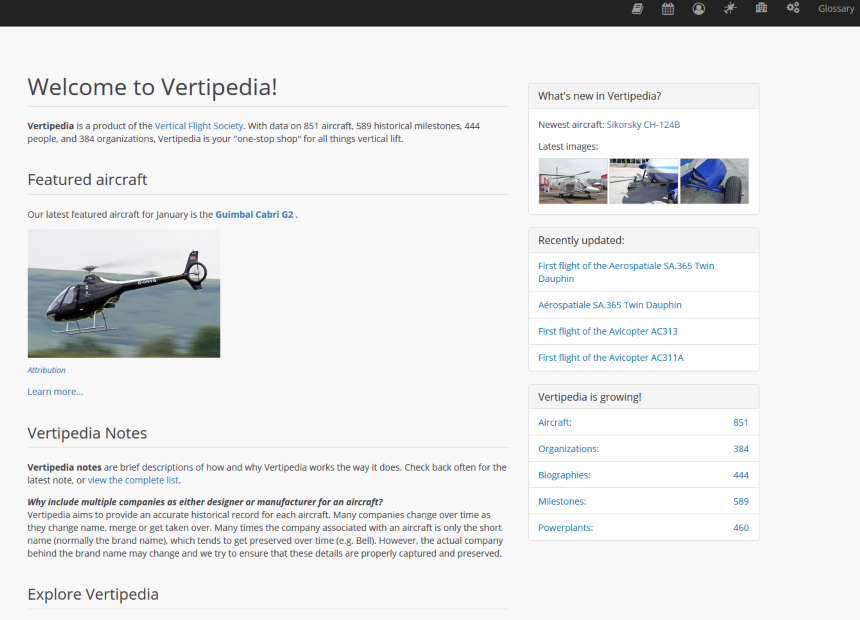This screenshot has width=860, height=620.
Task: Open the Organizations: 384 row
Action: point(643,449)
